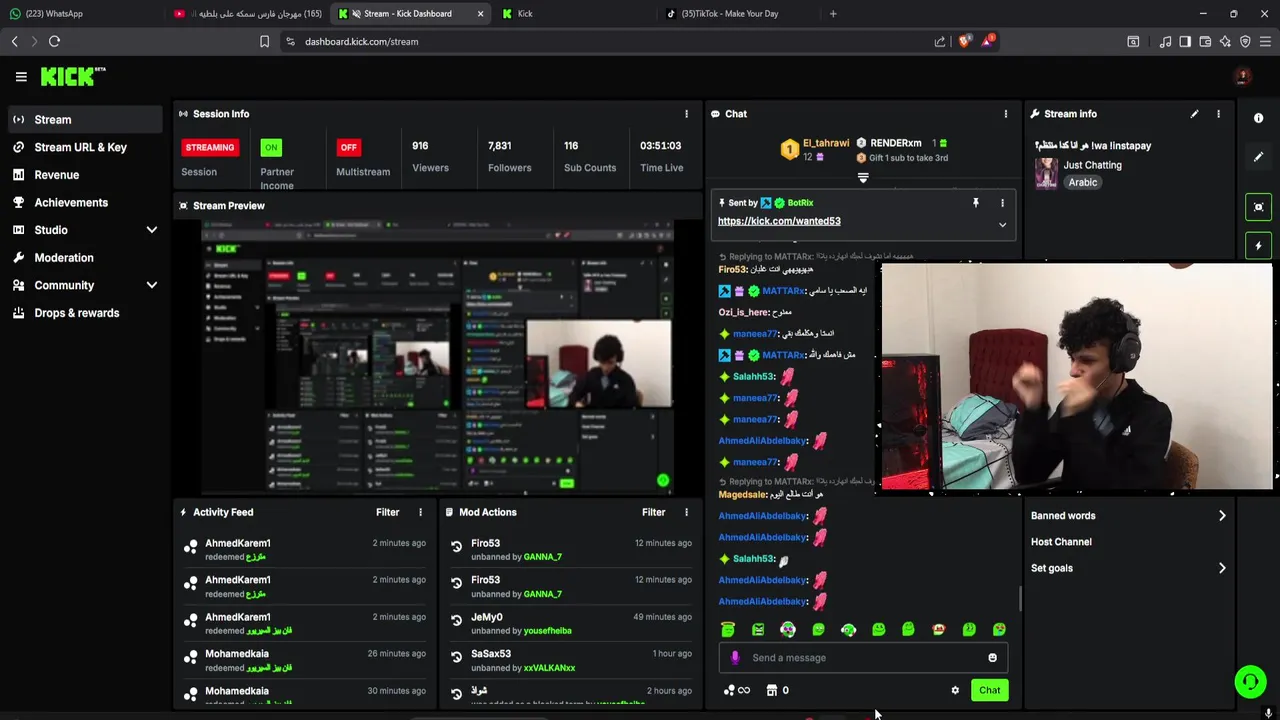
Task: Open Mod Actions Filter
Action: tap(654, 512)
